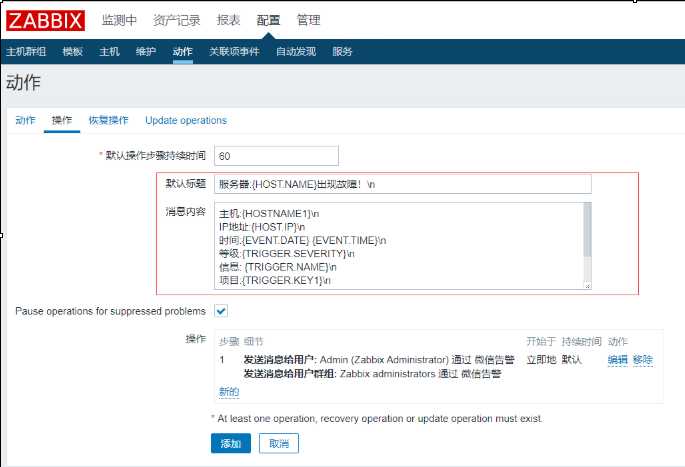Go to 模板 submenu
The width and height of the screenshot is (685, 467).
tap(73, 52)
